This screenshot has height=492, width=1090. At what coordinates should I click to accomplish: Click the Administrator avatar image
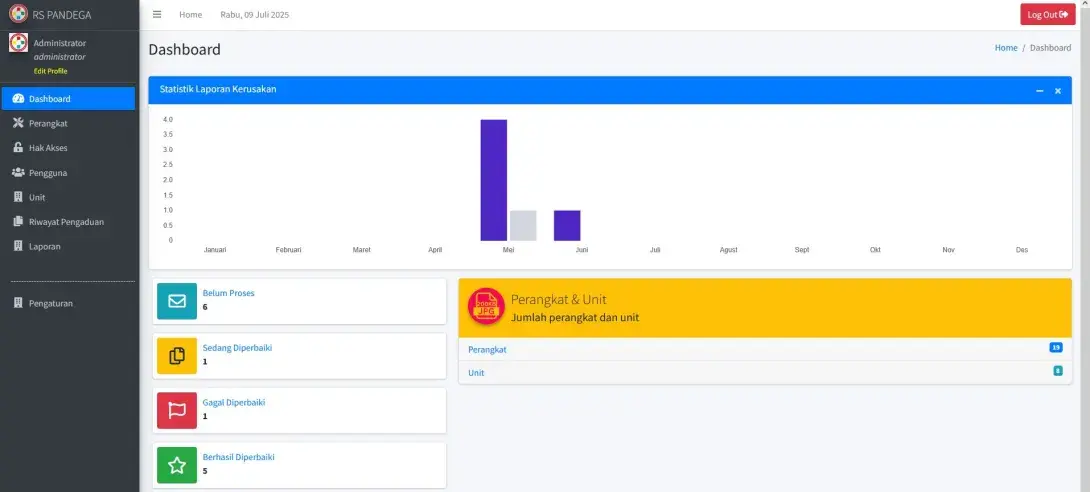pyautogui.click(x=18, y=43)
